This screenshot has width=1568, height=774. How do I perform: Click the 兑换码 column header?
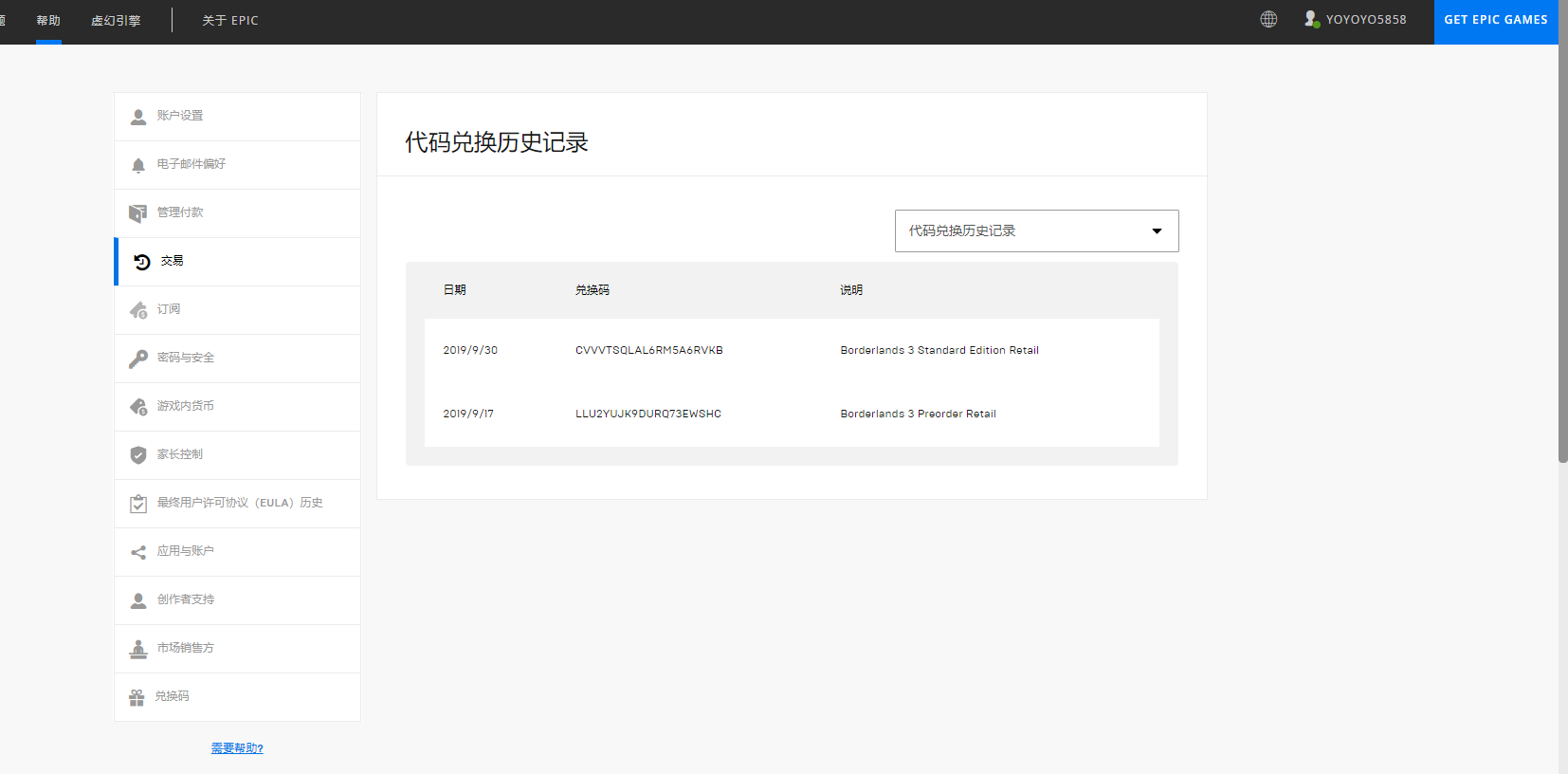(x=593, y=290)
